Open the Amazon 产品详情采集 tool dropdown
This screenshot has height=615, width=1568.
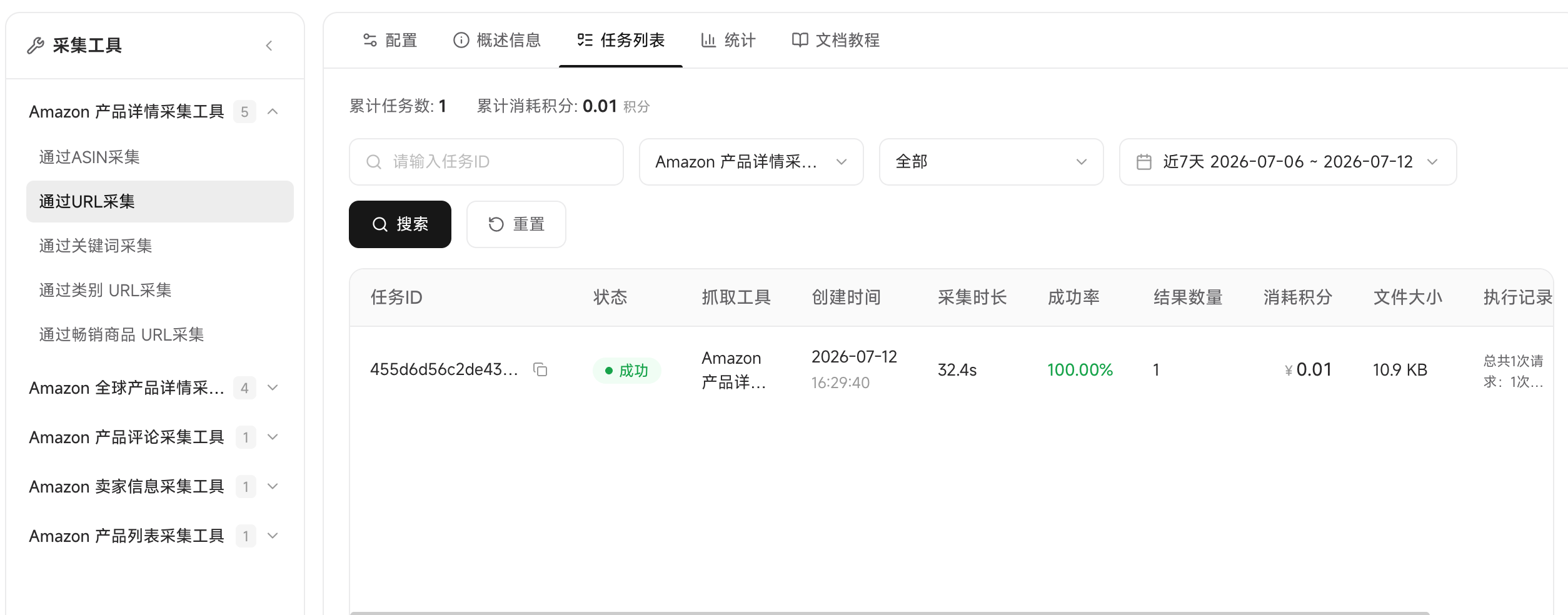[751, 162]
